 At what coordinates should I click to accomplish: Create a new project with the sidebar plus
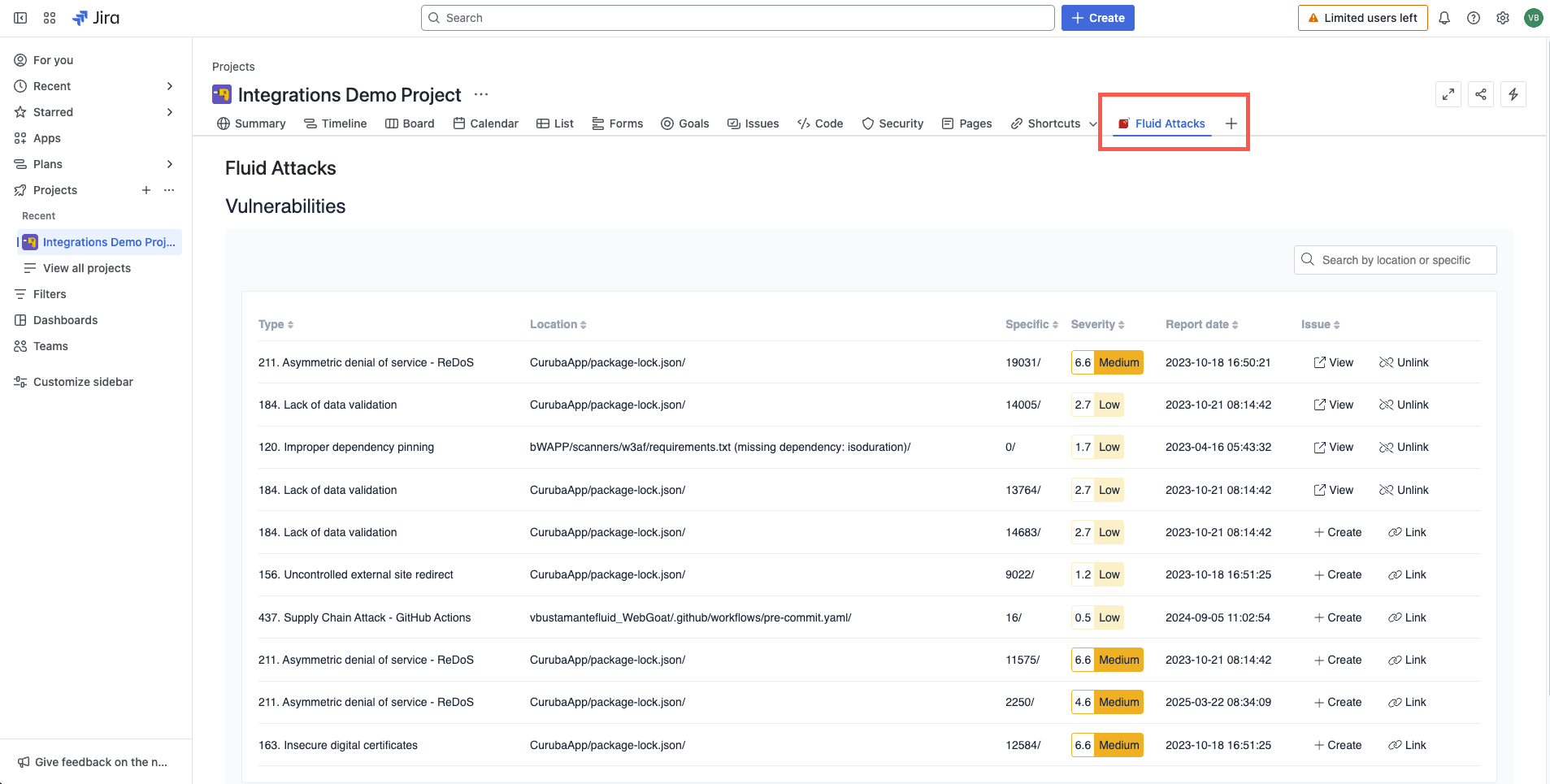tap(146, 190)
